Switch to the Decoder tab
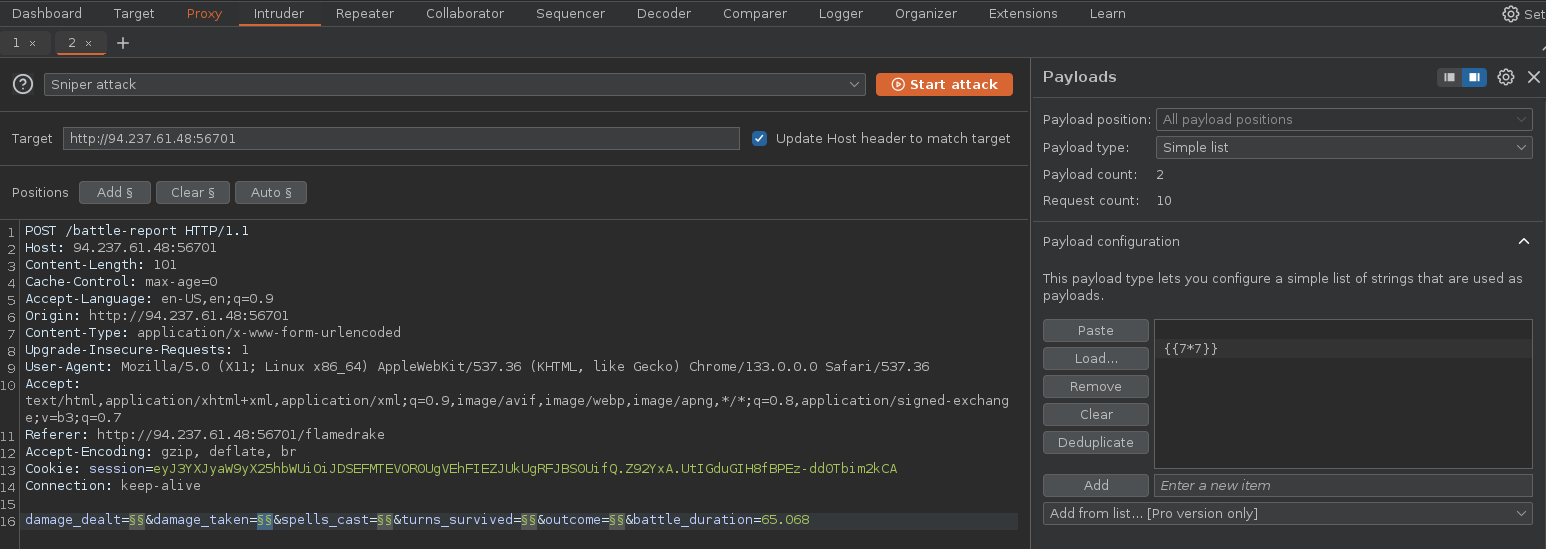Screen dimensions: 1546x549 pos(664,14)
